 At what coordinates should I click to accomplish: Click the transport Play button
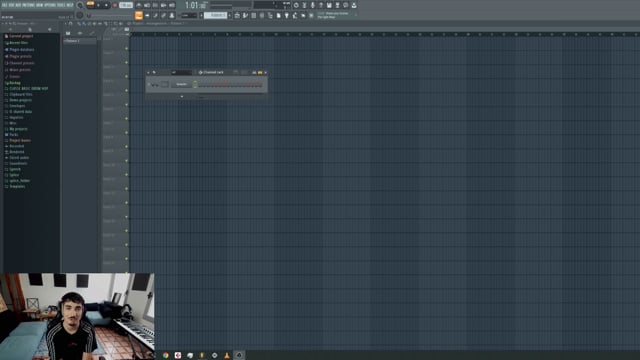(98, 5)
